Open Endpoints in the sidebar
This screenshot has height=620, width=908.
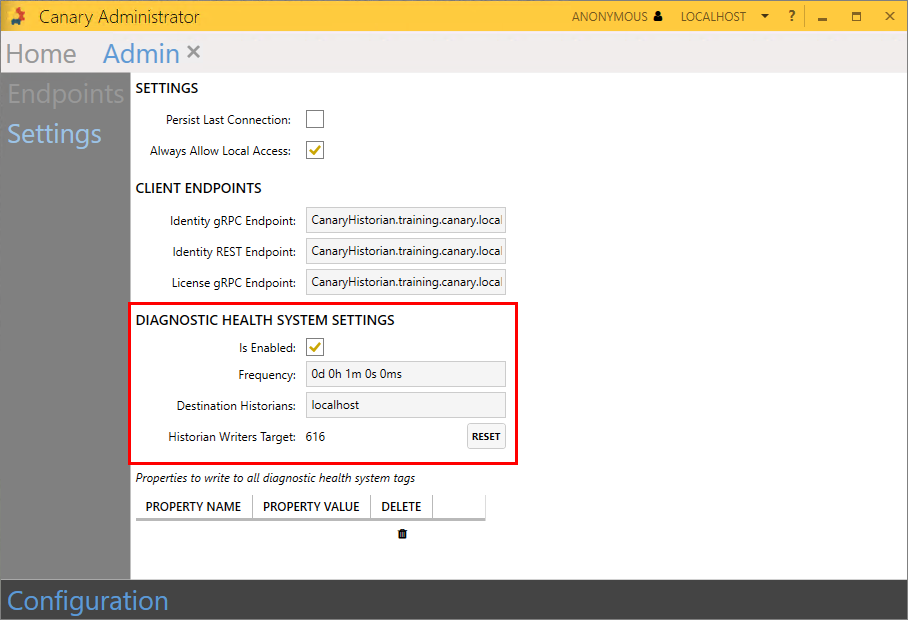click(x=66, y=94)
